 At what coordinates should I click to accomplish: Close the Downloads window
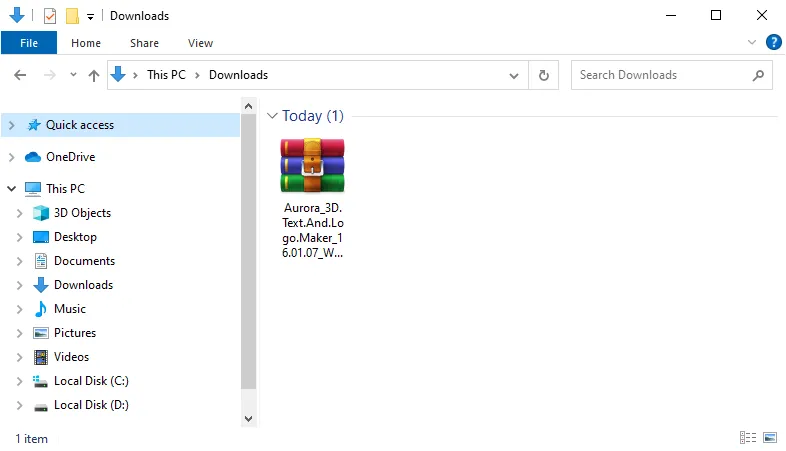pos(762,16)
